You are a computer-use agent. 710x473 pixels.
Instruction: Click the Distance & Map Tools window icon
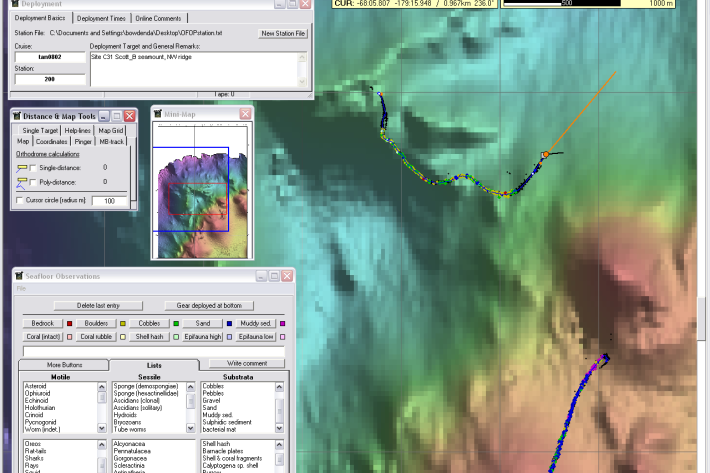coord(17,116)
